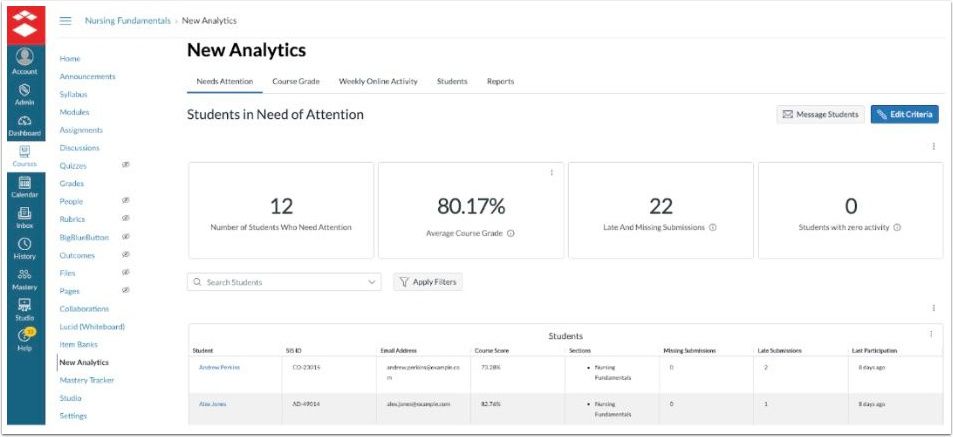Click the Message Students button
Viewport: 953px width, 437px height.
coord(820,115)
